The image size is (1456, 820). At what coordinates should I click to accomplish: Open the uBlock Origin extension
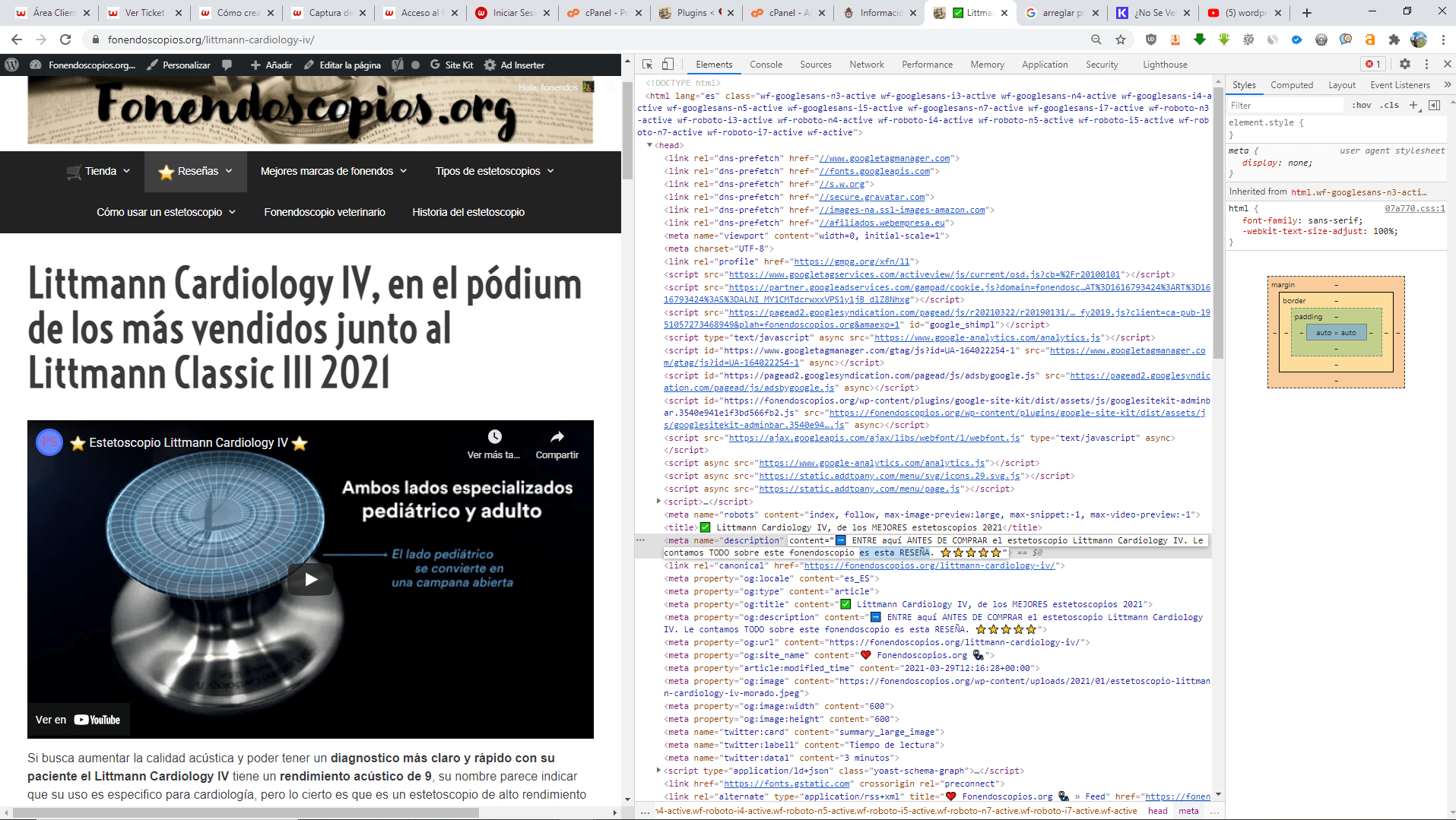click(1151, 40)
